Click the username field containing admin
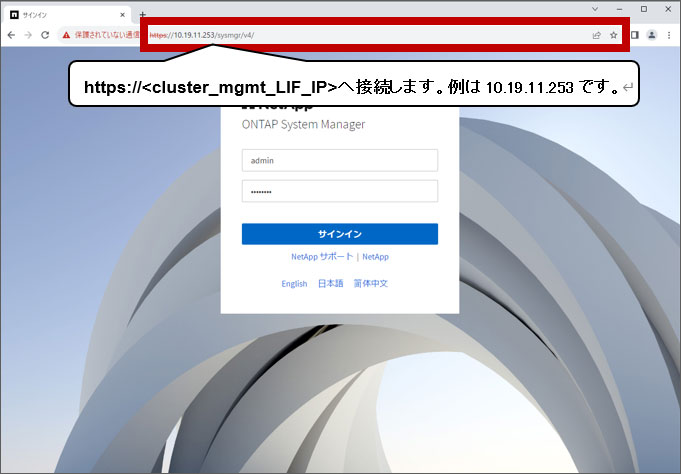 [340, 160]
